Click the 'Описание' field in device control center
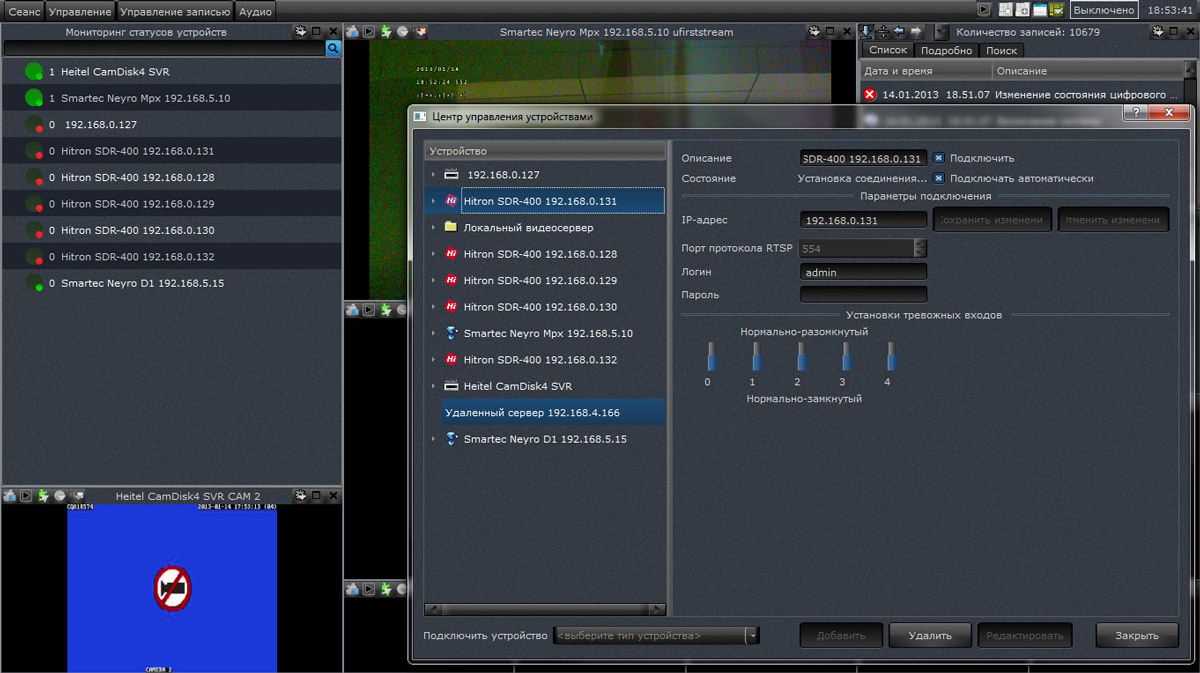Viewport: 1200px width, 673px height. click(863, 158)
